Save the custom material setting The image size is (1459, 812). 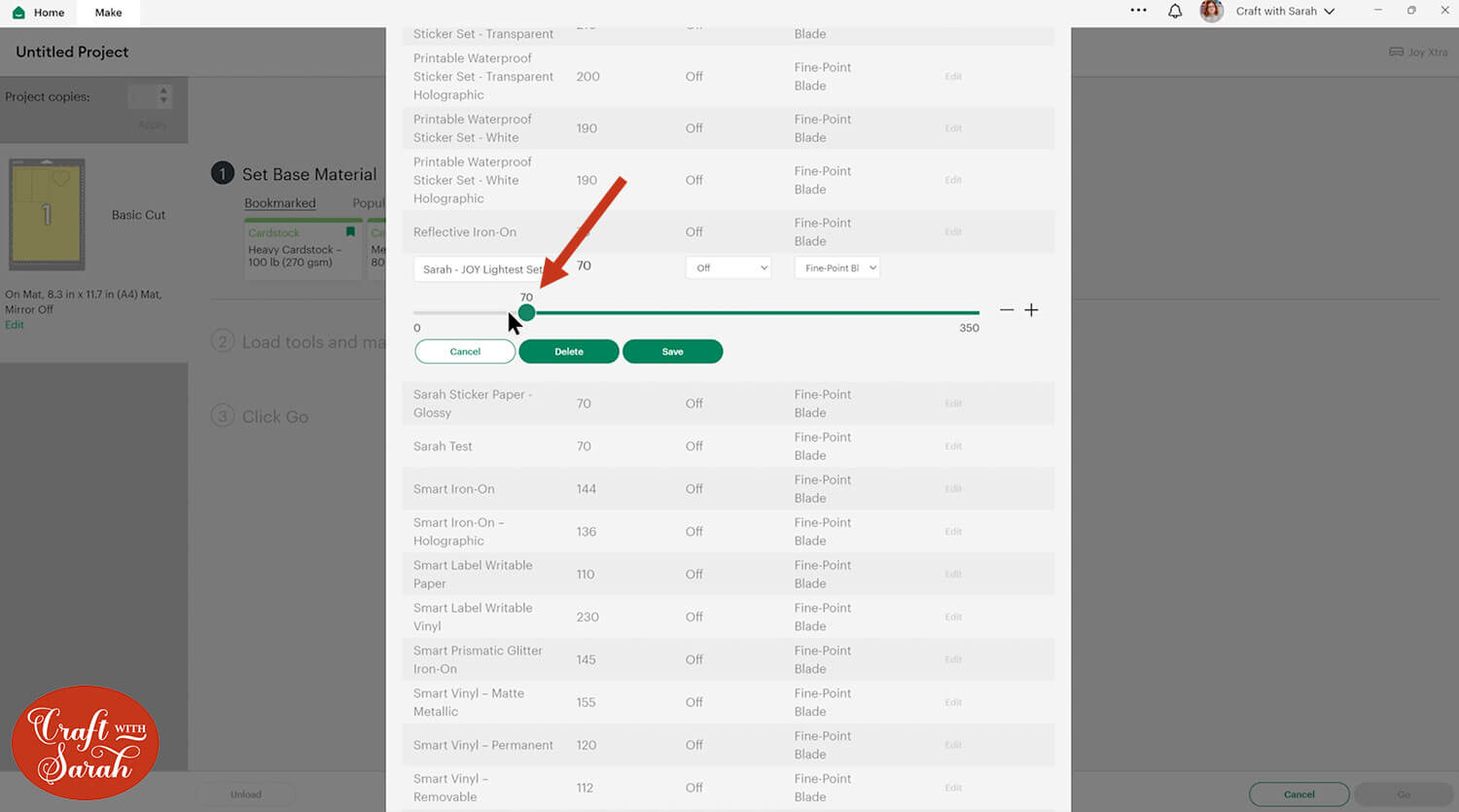[x=672, y=351]
